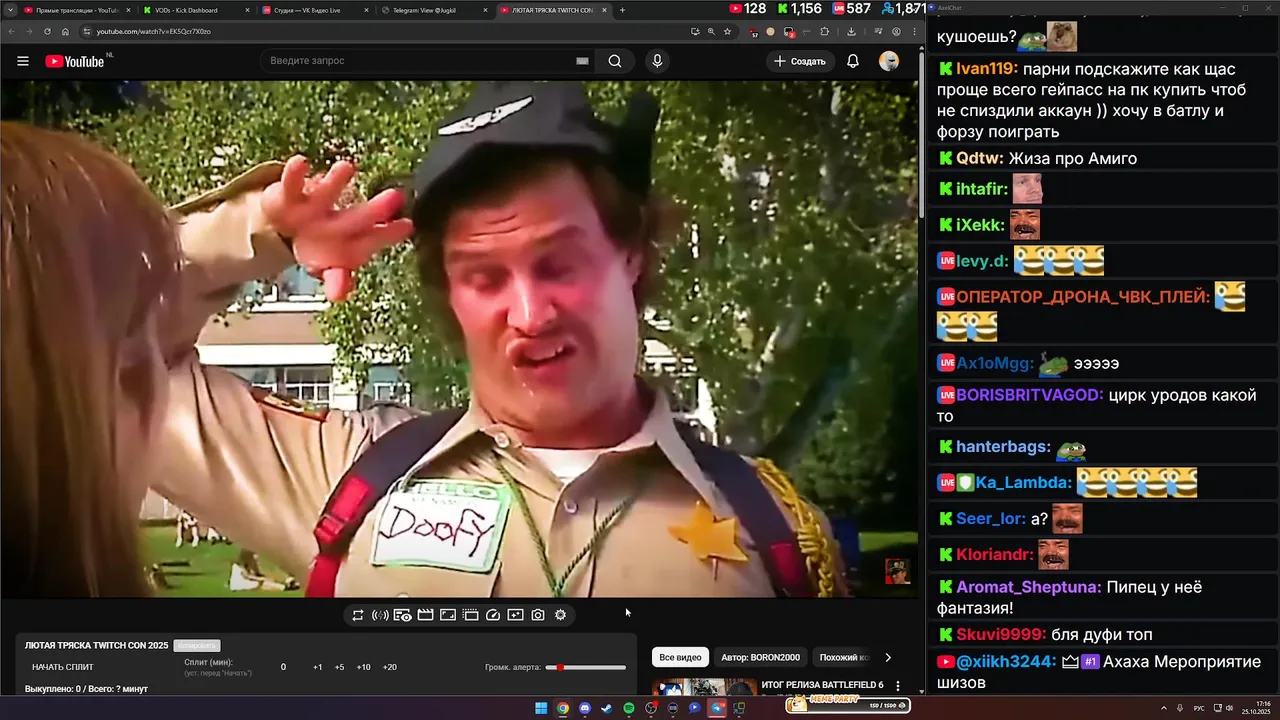Screen dimensions: 1280x720
Task: View site information icon by URL
Action: pyautogui.click(x=86, y=31)
